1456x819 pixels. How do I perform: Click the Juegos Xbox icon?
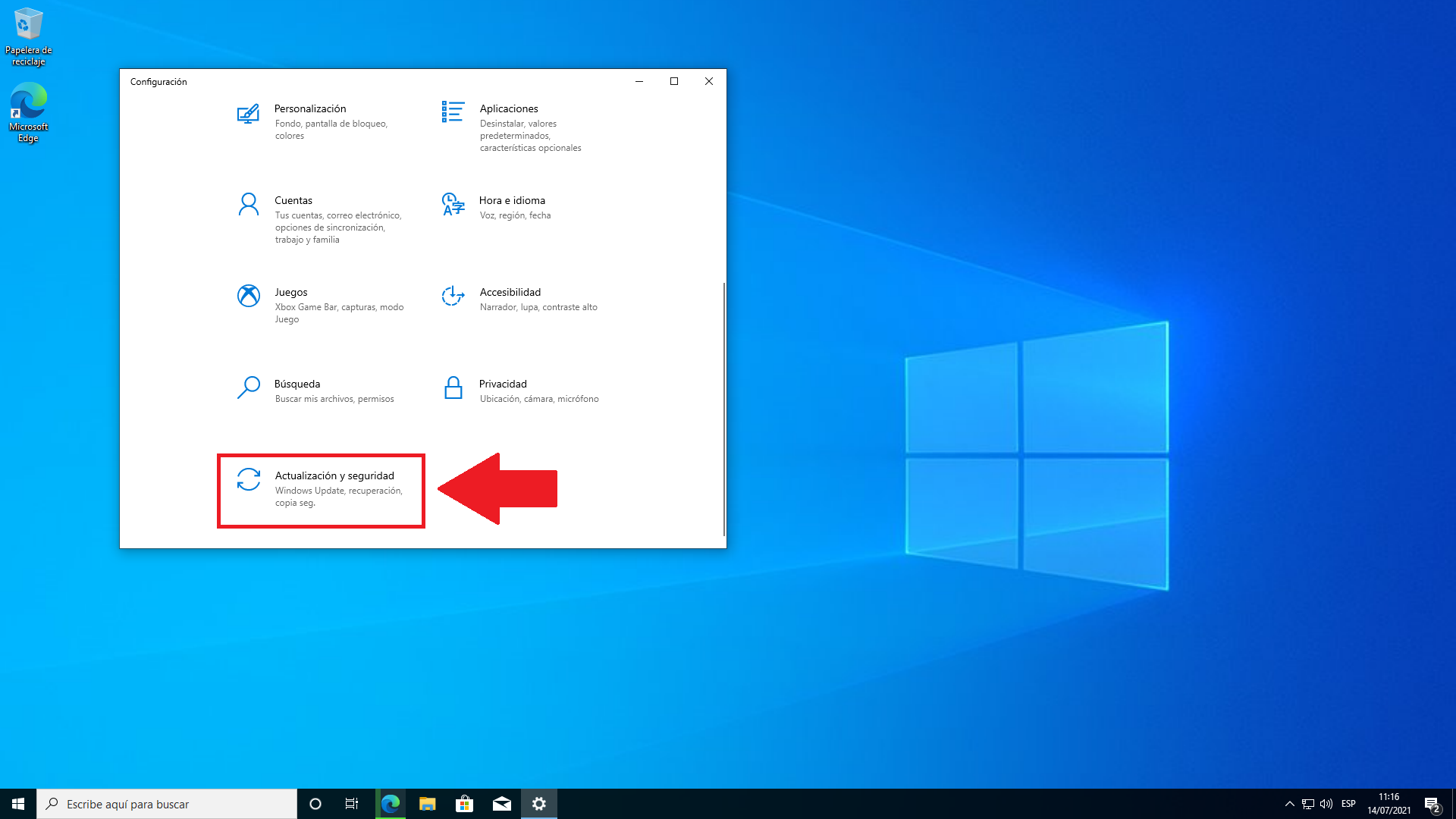(x=248, y=296)
